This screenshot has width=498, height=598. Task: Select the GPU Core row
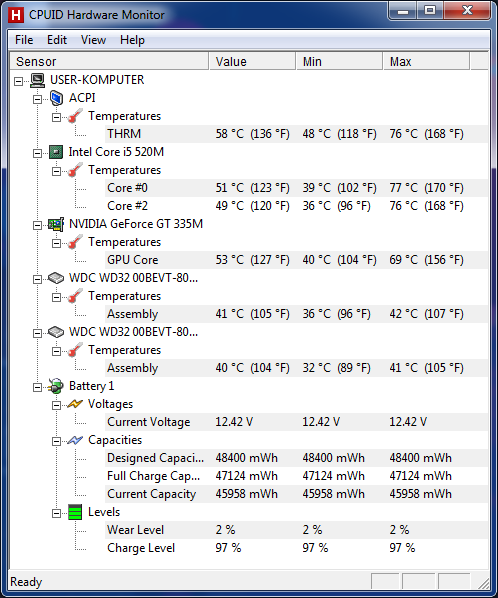pyautogui.click(x=296, y=260)
